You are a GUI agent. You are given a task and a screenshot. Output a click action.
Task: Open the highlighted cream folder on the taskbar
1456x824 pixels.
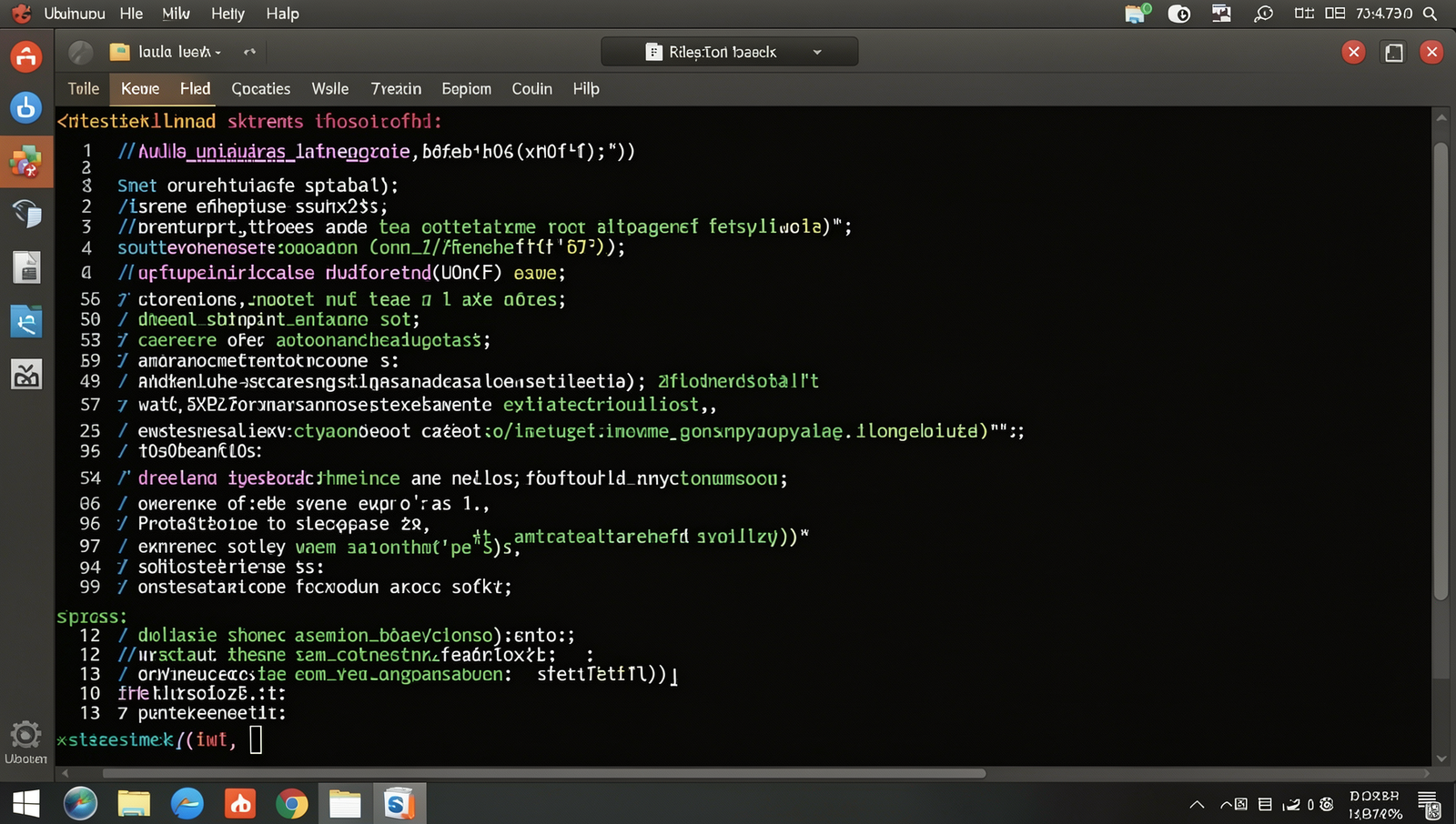pyautogui.click(x=345, y=804)
